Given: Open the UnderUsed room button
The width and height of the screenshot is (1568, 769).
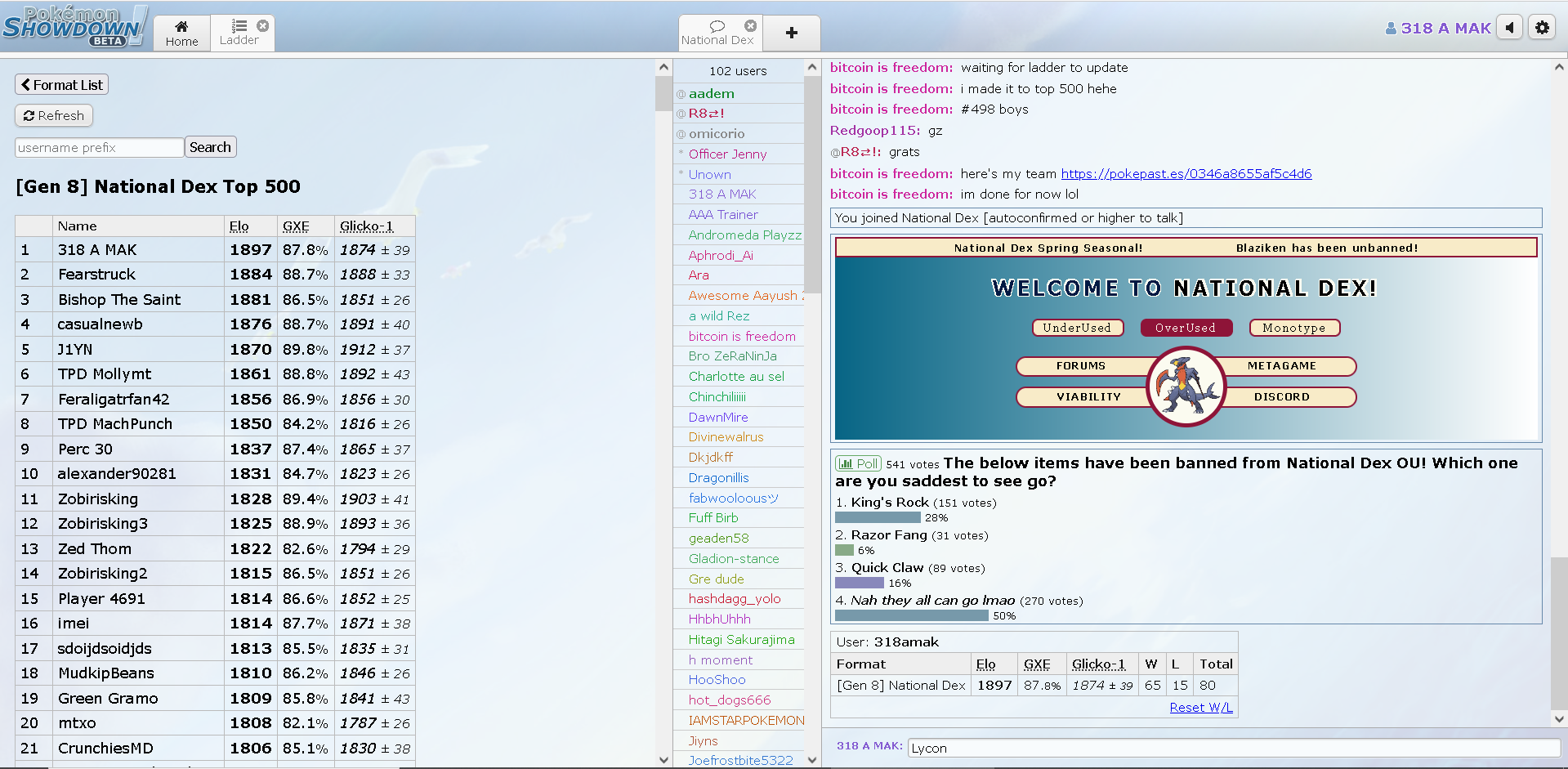Looking at the screenshot, I should pos(1078,328).
